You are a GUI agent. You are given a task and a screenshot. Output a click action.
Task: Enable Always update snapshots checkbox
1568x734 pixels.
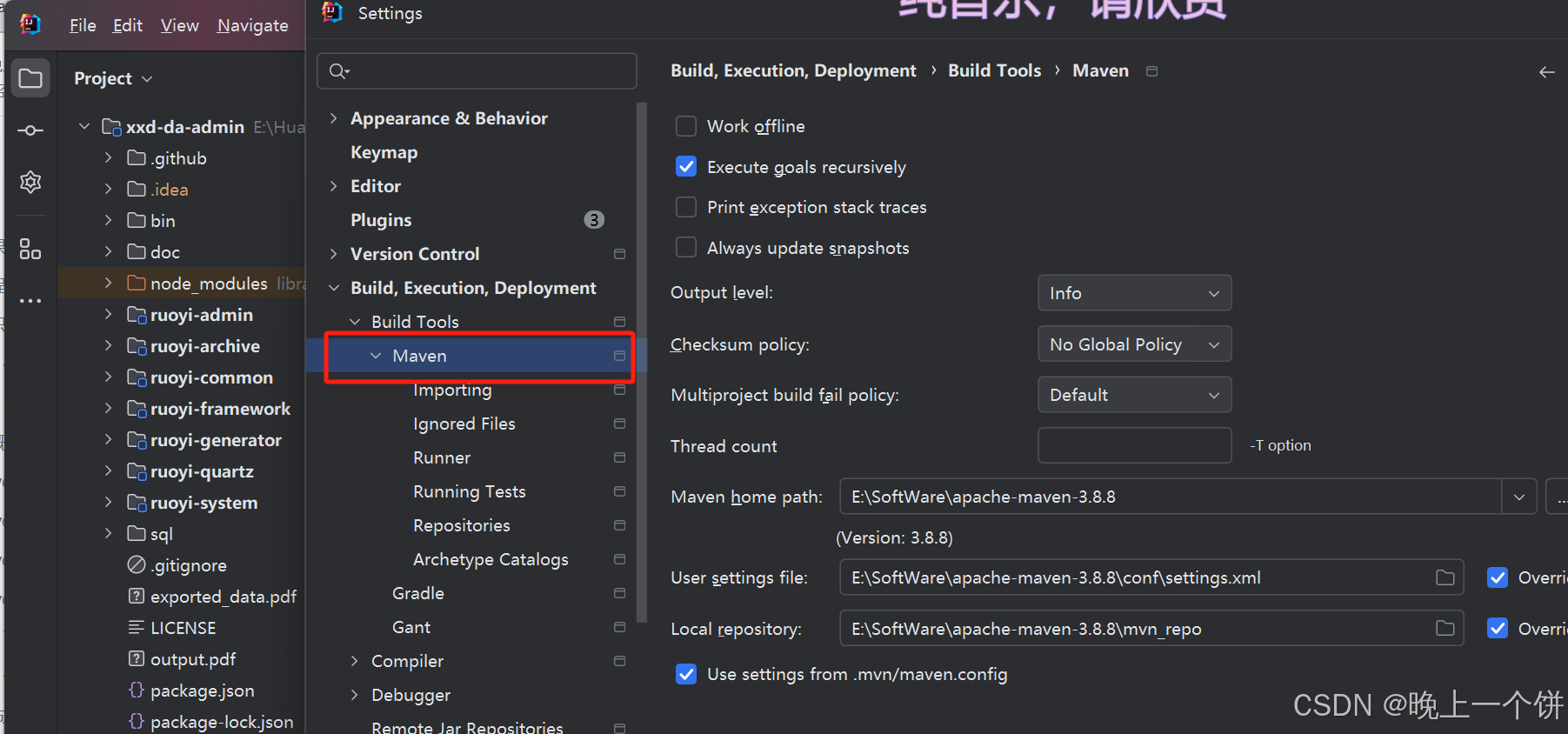click(686, 248)
